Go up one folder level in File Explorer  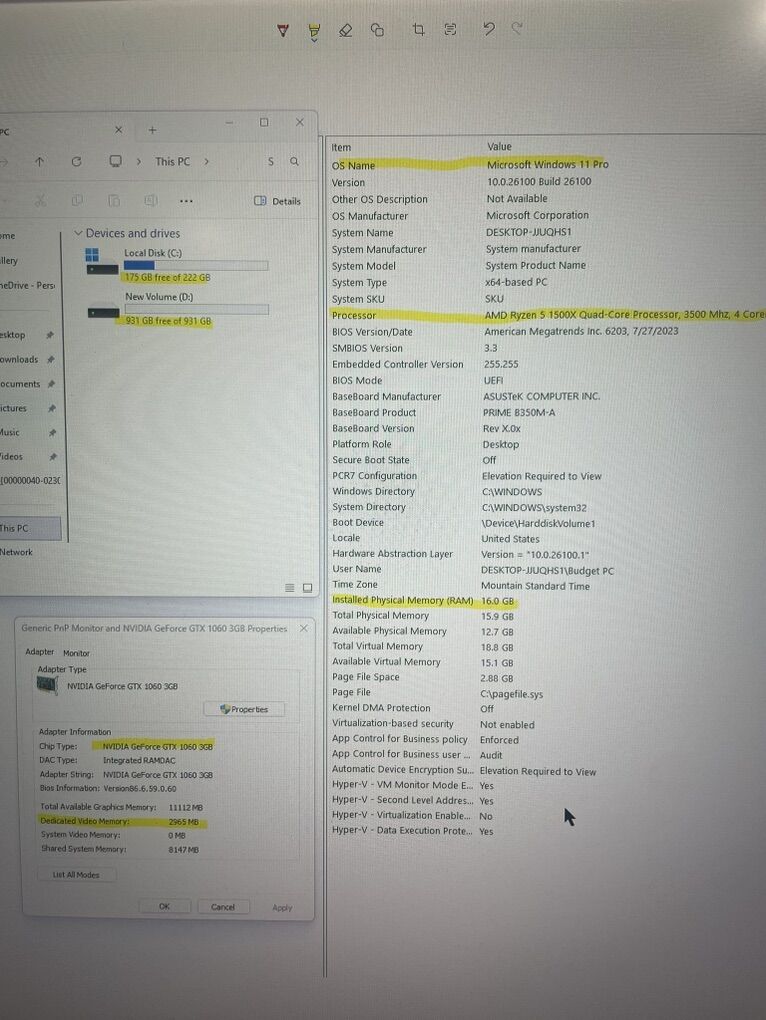(x=39, y=161)
